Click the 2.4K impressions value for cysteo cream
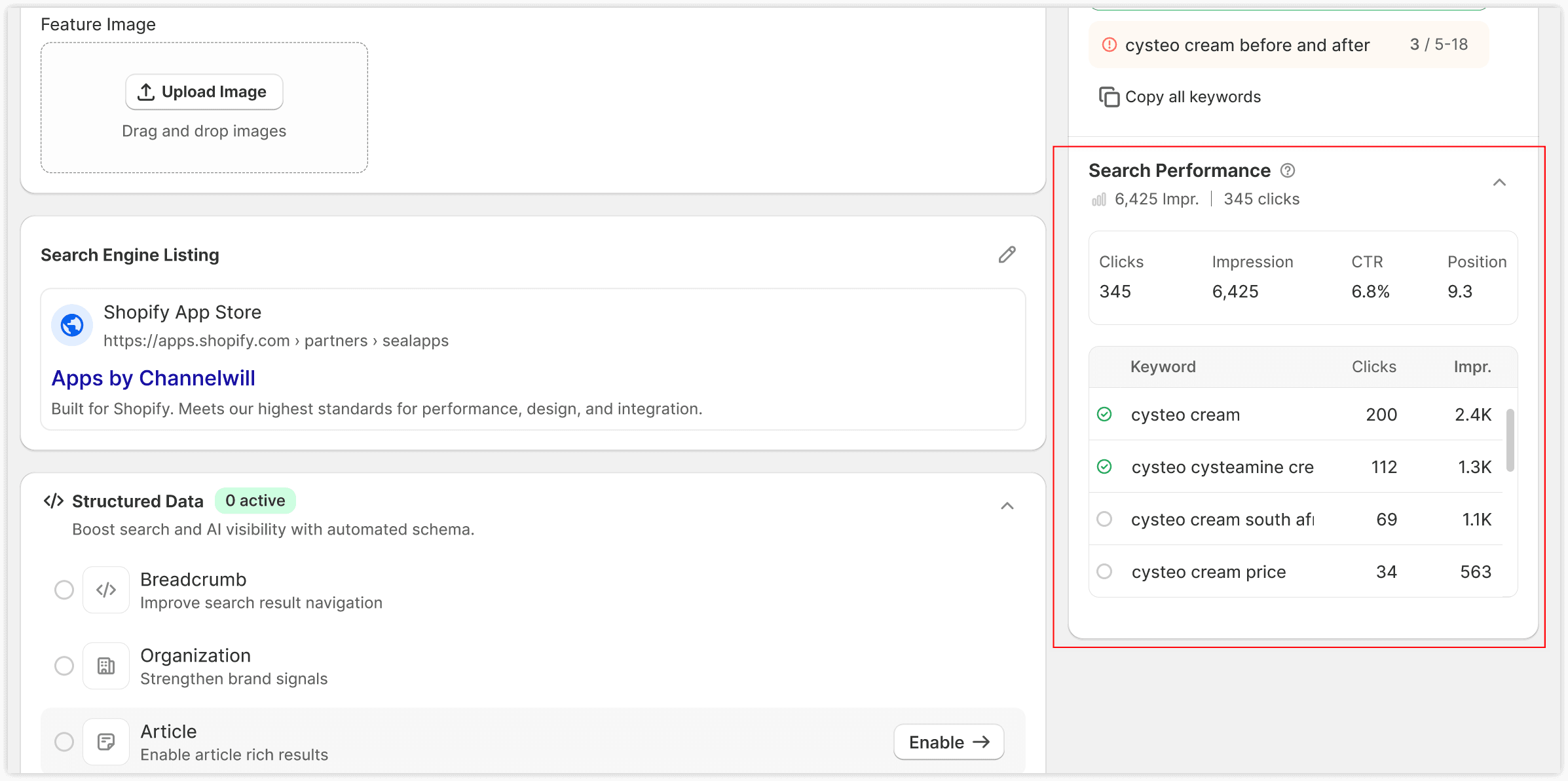1568x781 pixels. point(1473,415)
